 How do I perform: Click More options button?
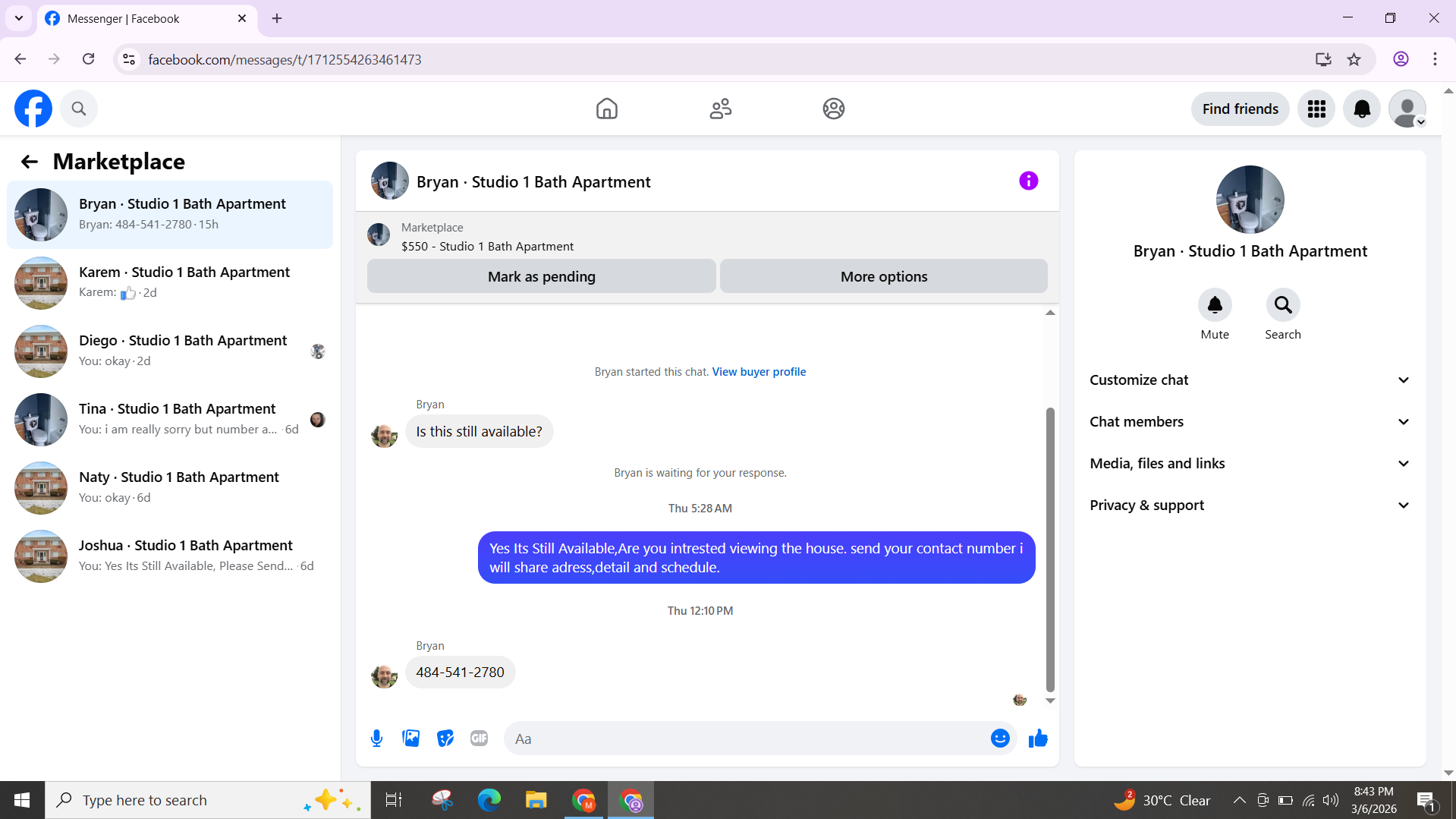(x=883, y=276)
